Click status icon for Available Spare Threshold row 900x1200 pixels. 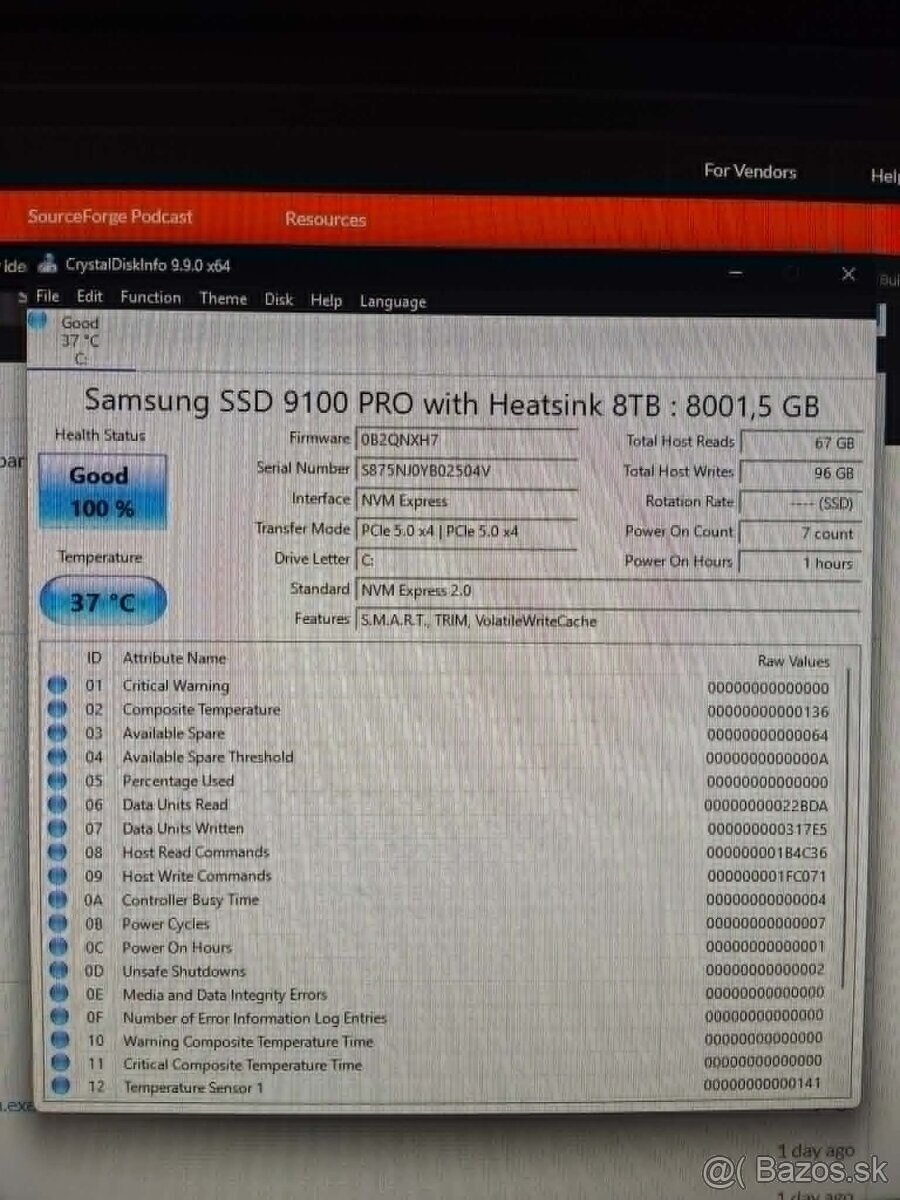pyautogui.click(x=57, y=757)
